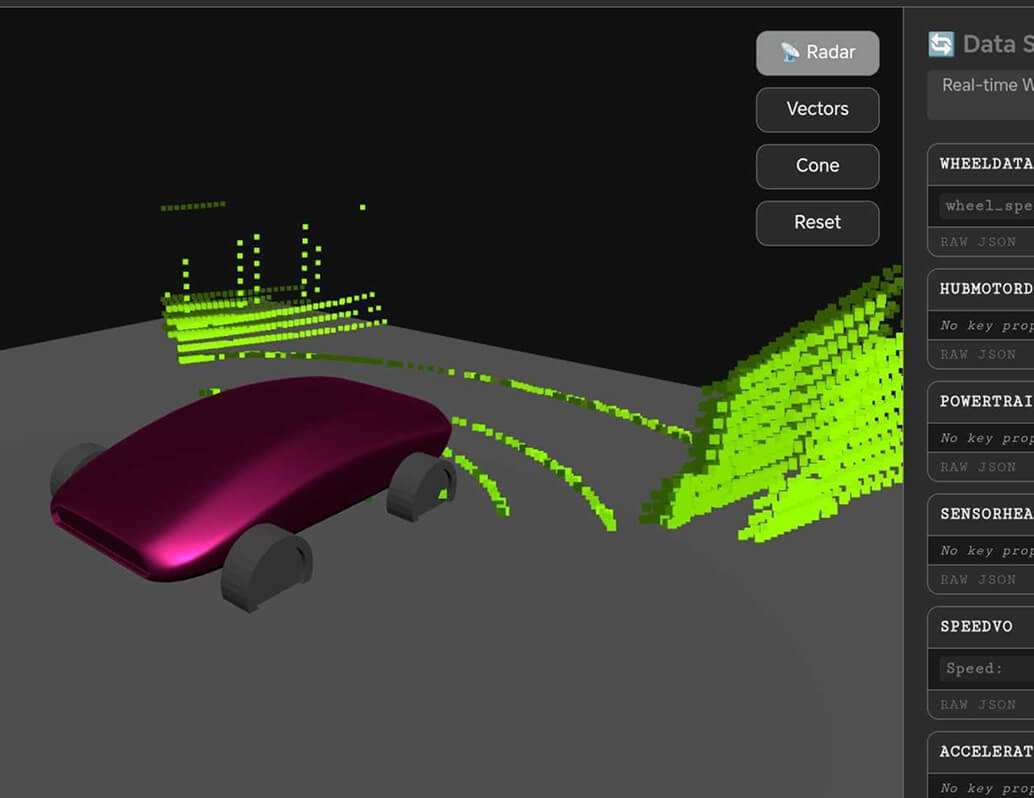This screenshot has height=798, width=1034.
Task: Toggle the Vectors display button
Action: click(x=817, y=109)
